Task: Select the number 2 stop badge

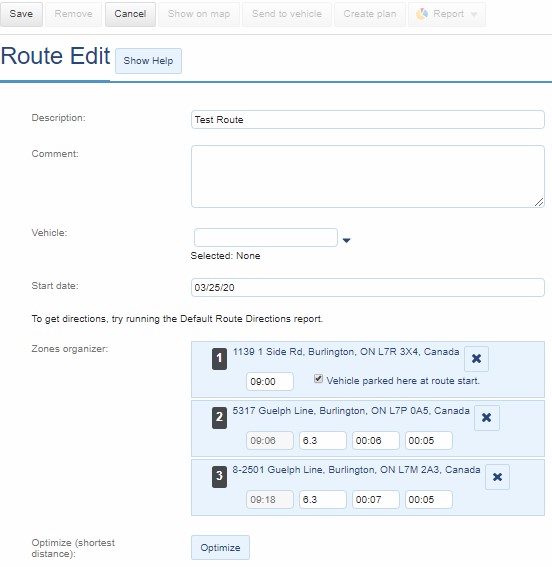Action: tap(219, 418)
